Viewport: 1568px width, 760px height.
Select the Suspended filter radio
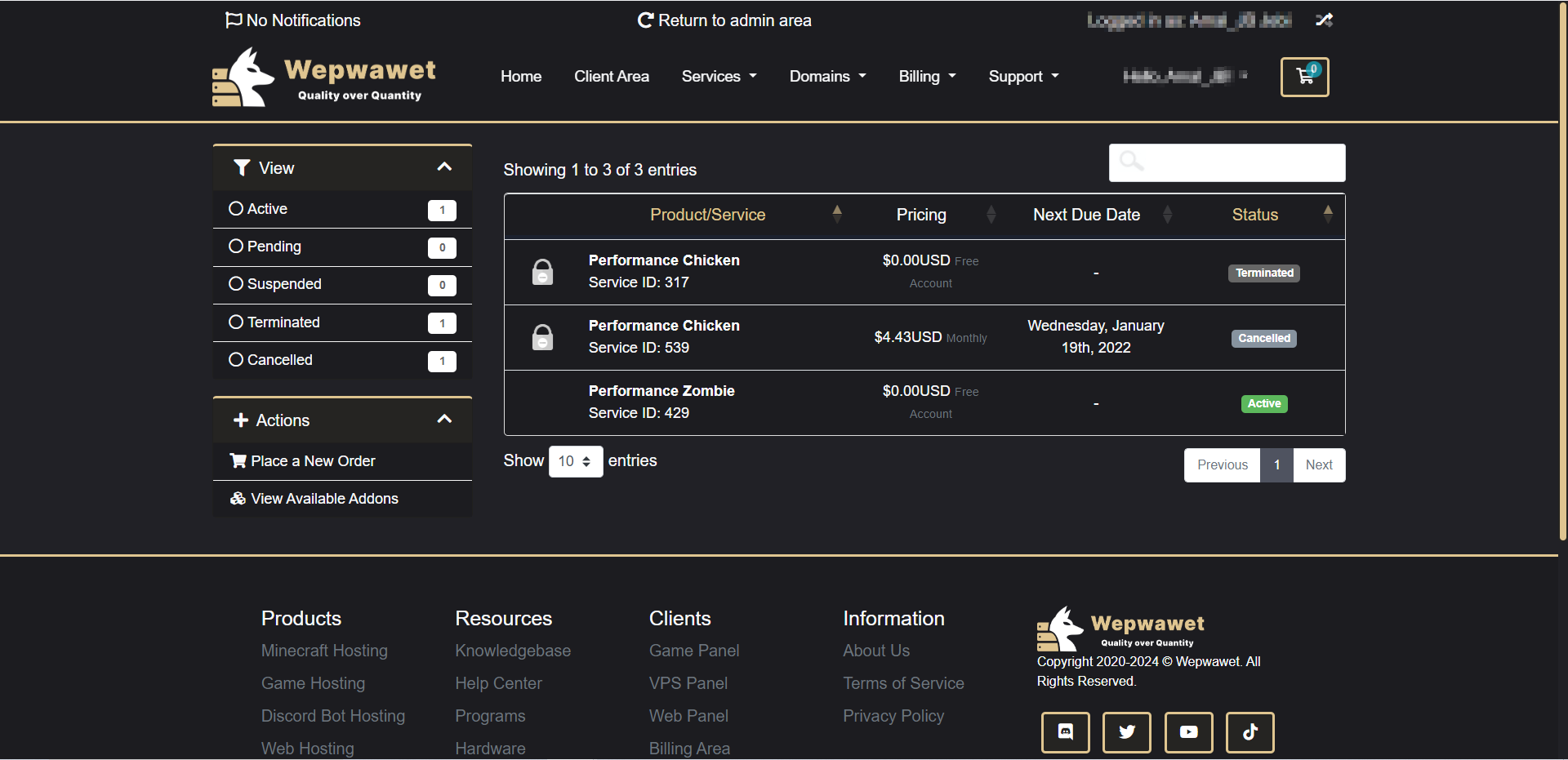[236, 283]
